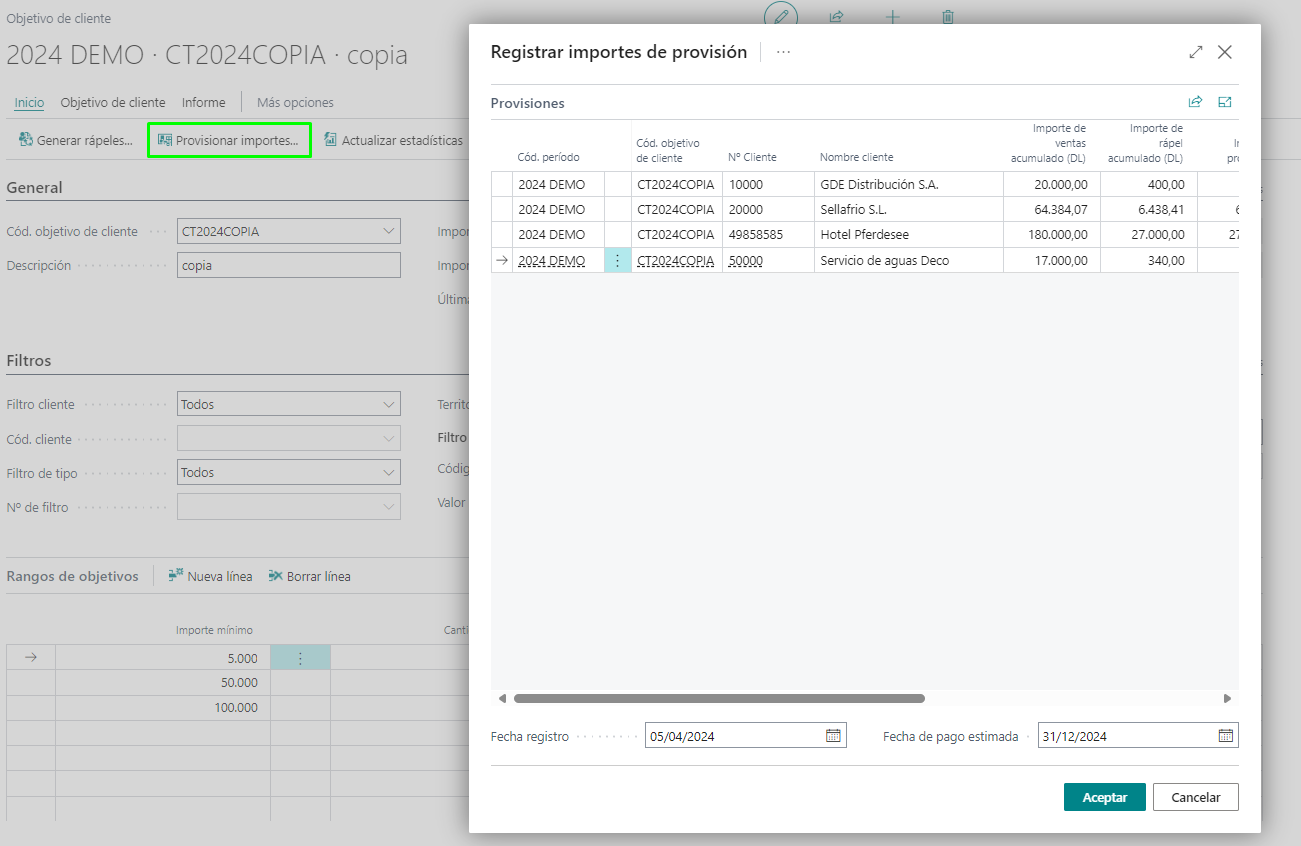The height and width of the screenshot is (846, 1301).
Task: Click rápel amount 27.000,00
Action: pos(1149,235)
